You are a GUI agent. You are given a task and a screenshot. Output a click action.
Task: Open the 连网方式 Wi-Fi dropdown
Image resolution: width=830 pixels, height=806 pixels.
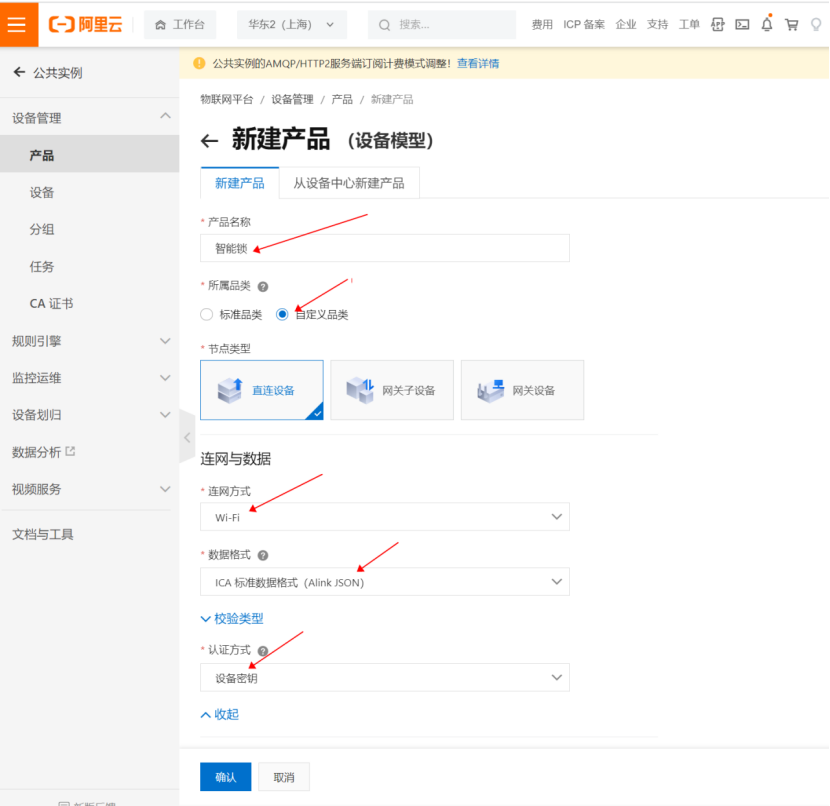pyautogui.click(x=385, y=517)
